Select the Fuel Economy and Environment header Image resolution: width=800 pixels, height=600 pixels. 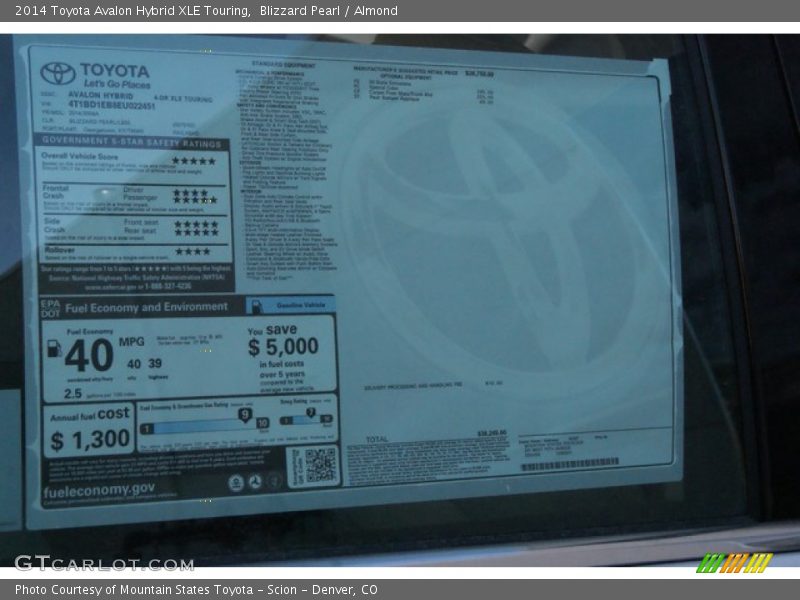tap(147, 306)
